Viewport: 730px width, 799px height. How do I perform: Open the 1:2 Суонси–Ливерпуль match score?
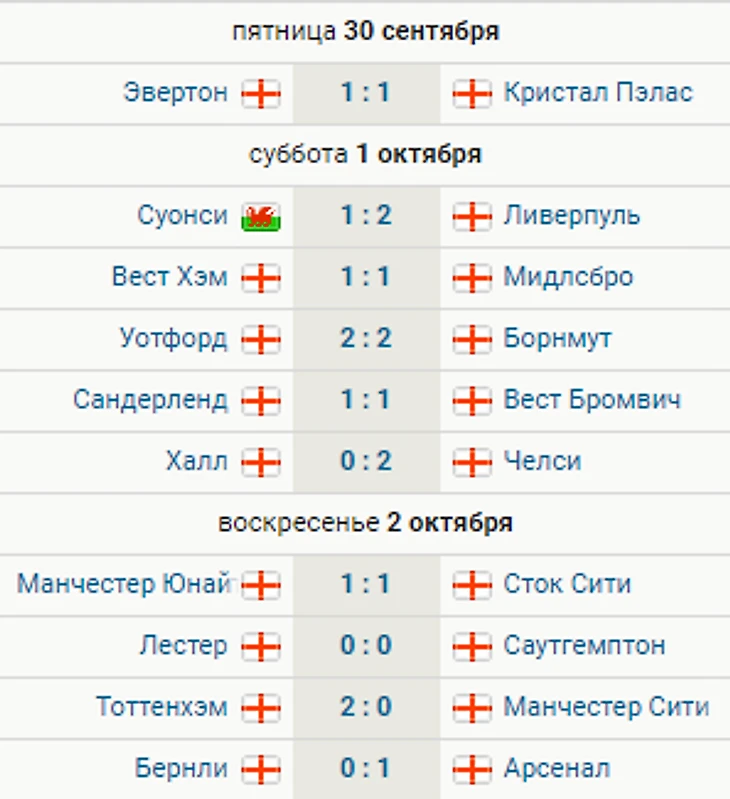tap(366, 216)
